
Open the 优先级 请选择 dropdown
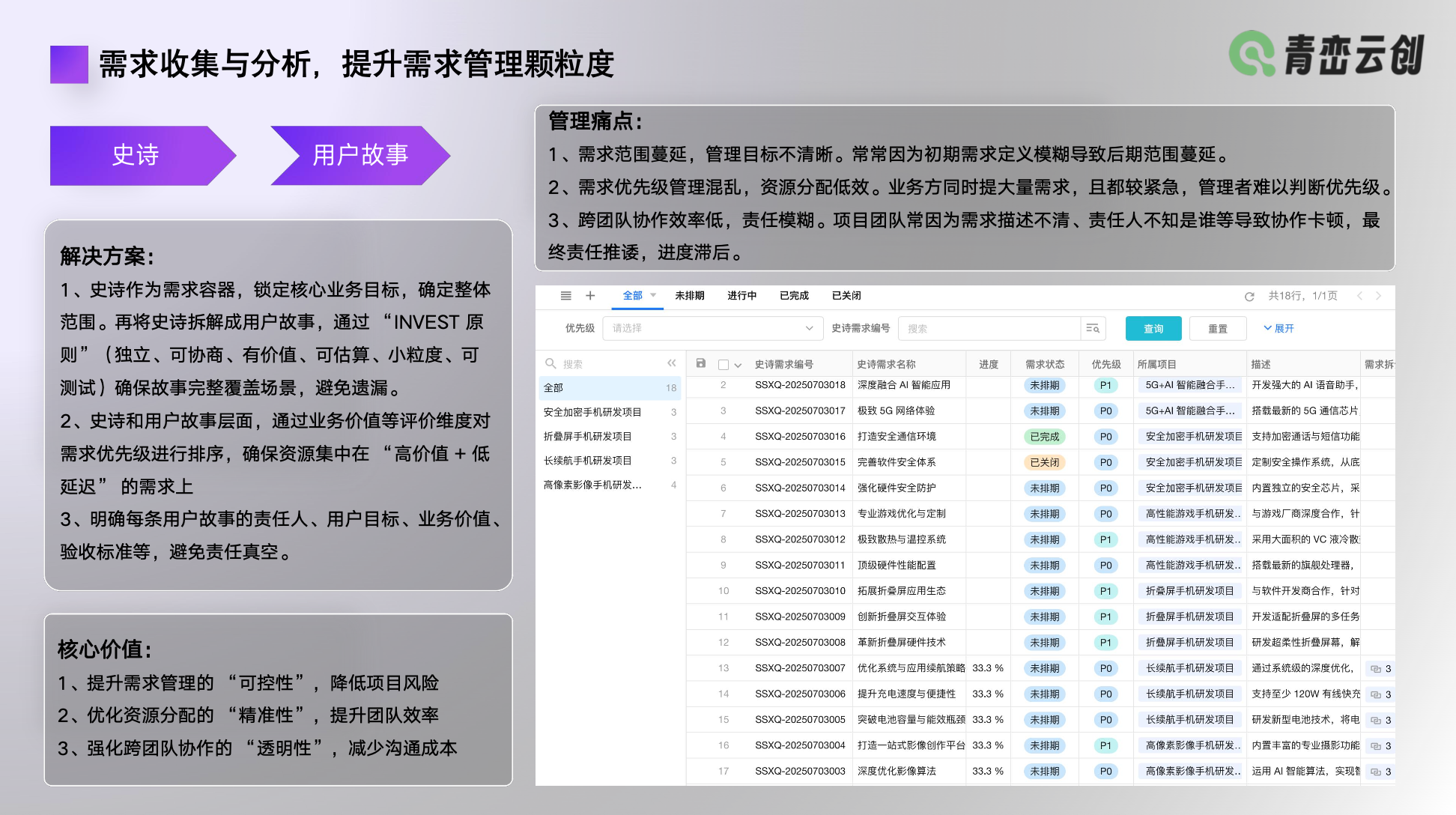(x=712, y=328)
